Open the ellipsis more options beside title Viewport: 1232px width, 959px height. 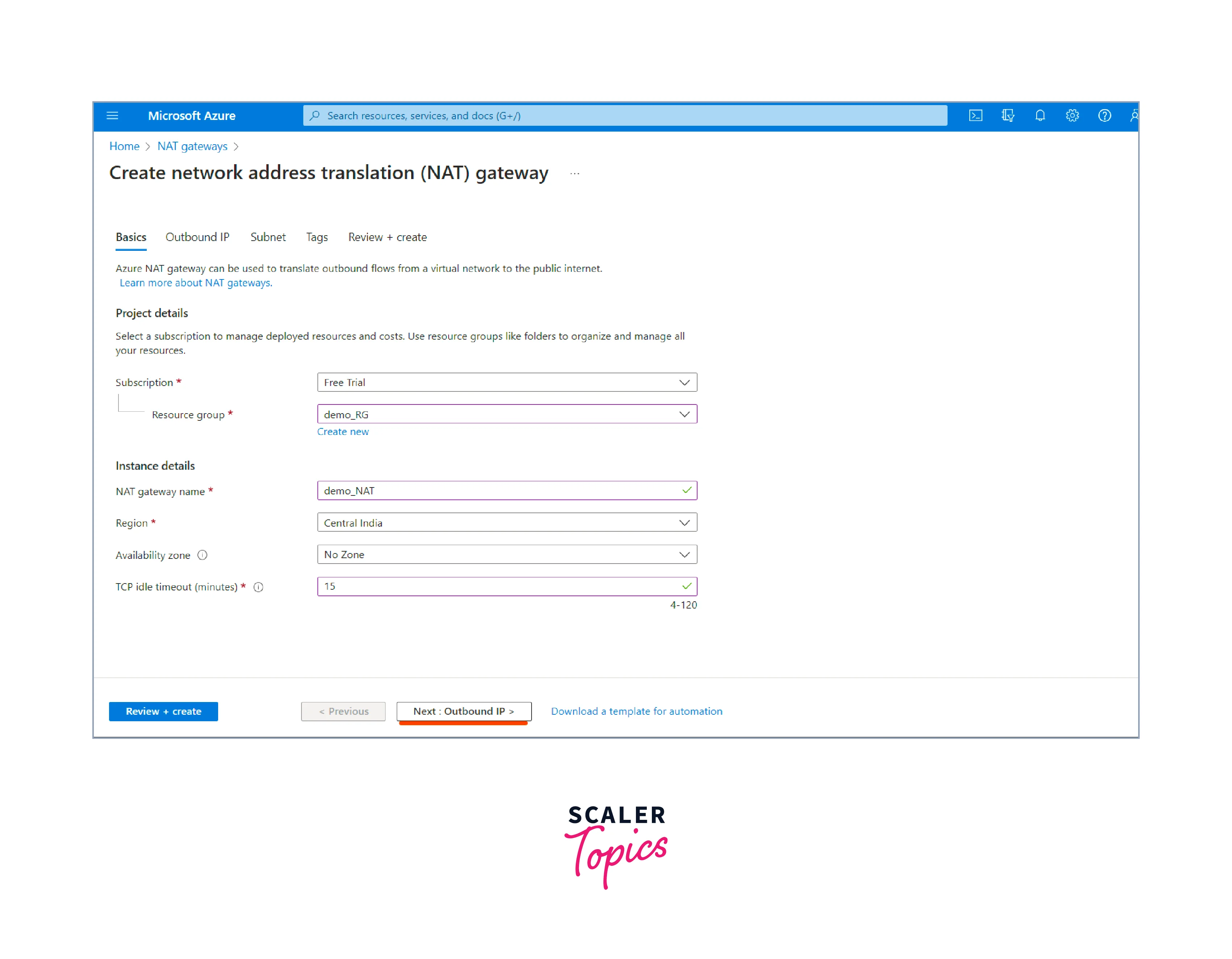tap(574, 174)
